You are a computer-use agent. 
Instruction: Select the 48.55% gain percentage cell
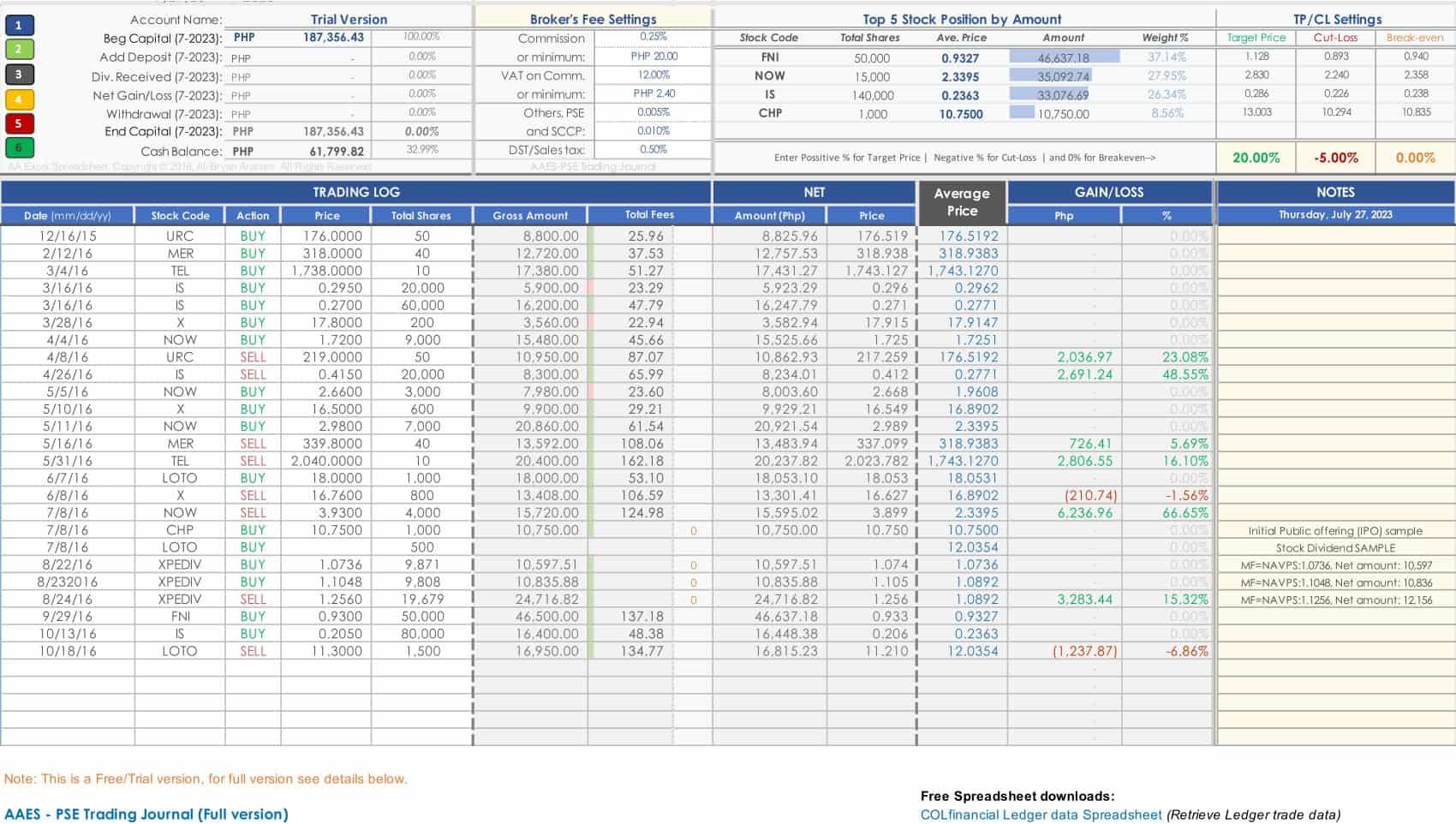coord(1167,374)
